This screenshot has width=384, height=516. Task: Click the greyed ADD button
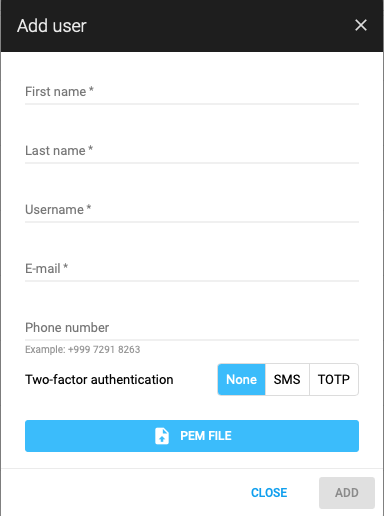coord(347,493)
